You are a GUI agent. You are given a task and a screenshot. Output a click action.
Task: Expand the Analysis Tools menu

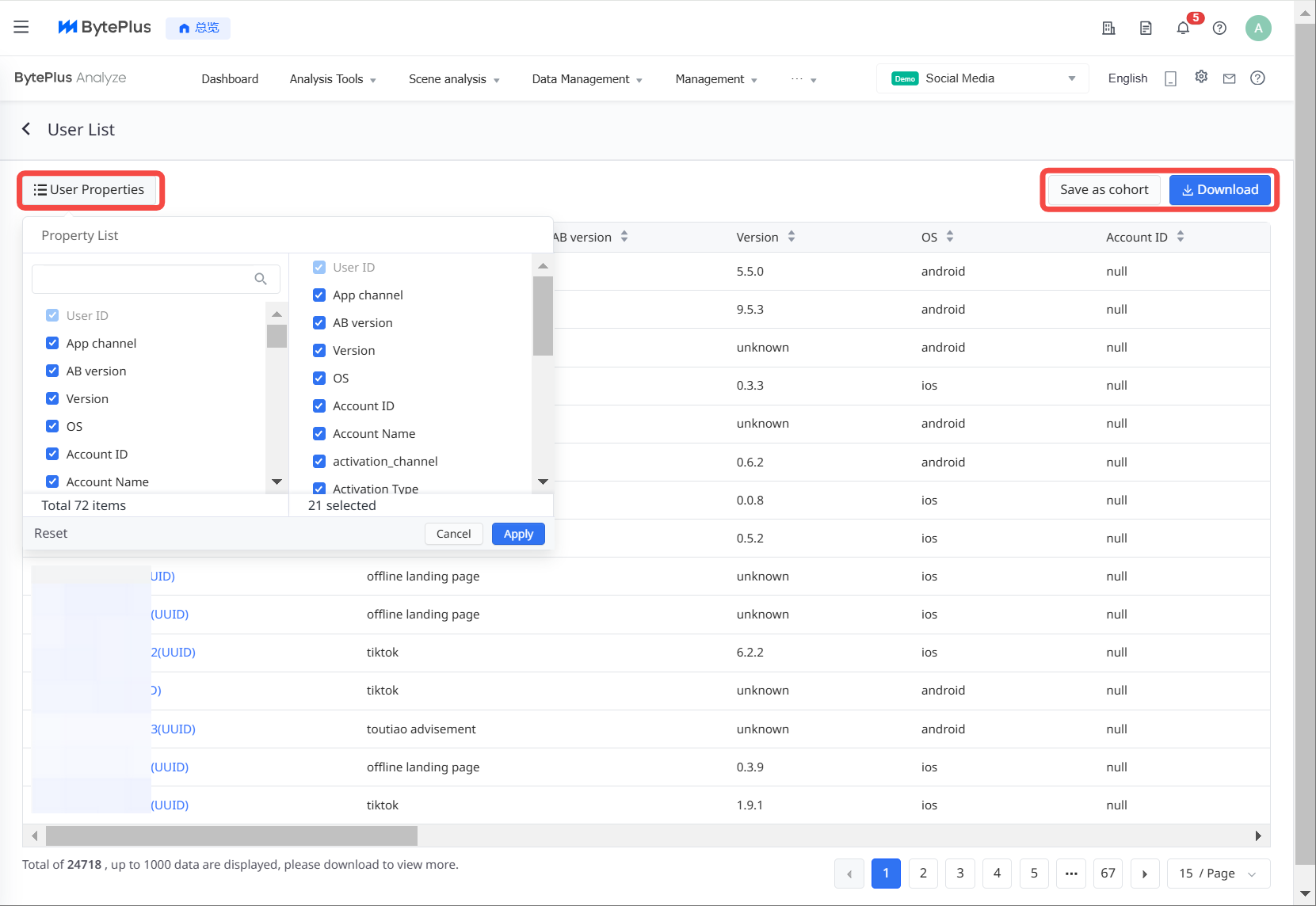tap(332, 79)
